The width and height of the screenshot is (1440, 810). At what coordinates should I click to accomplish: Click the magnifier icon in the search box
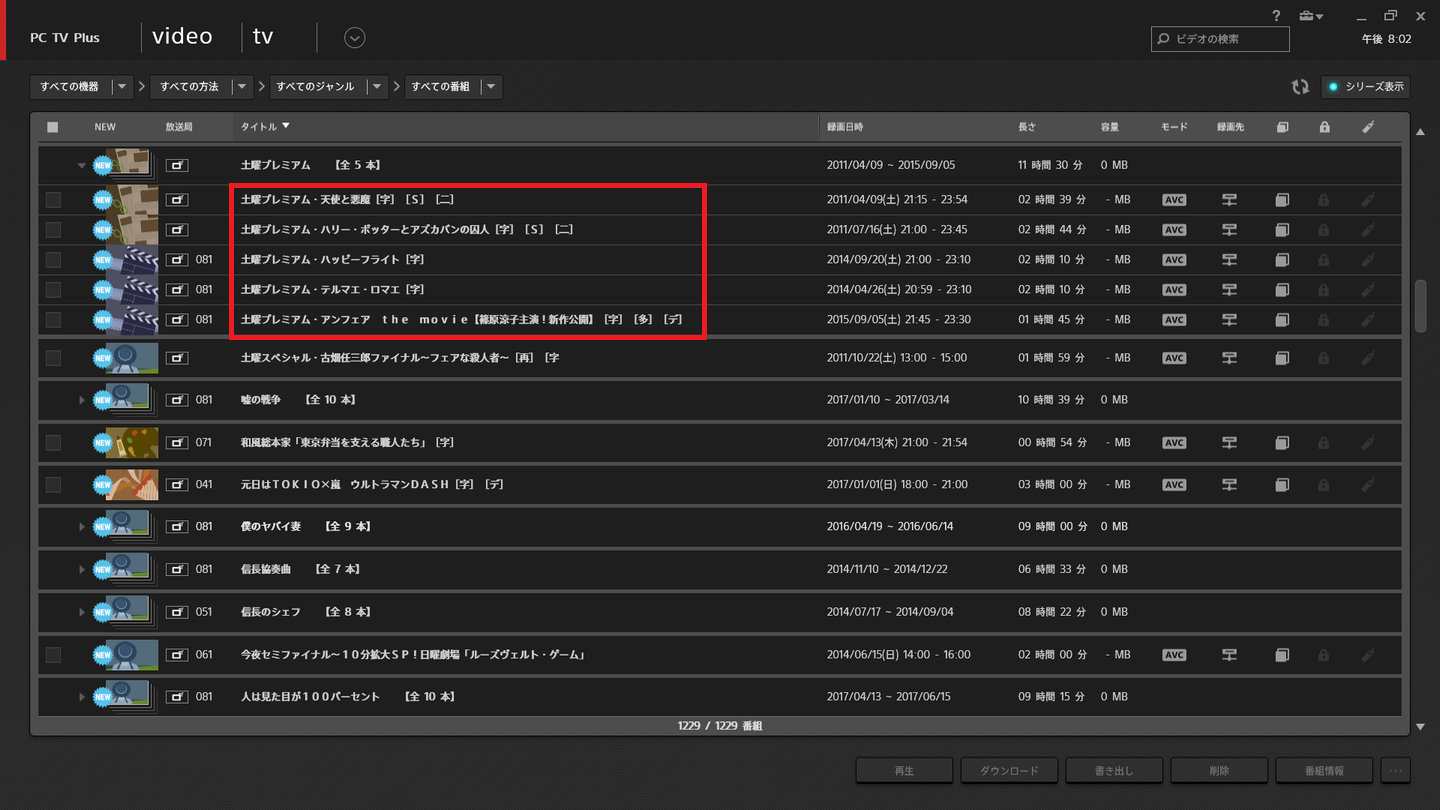1162,39
